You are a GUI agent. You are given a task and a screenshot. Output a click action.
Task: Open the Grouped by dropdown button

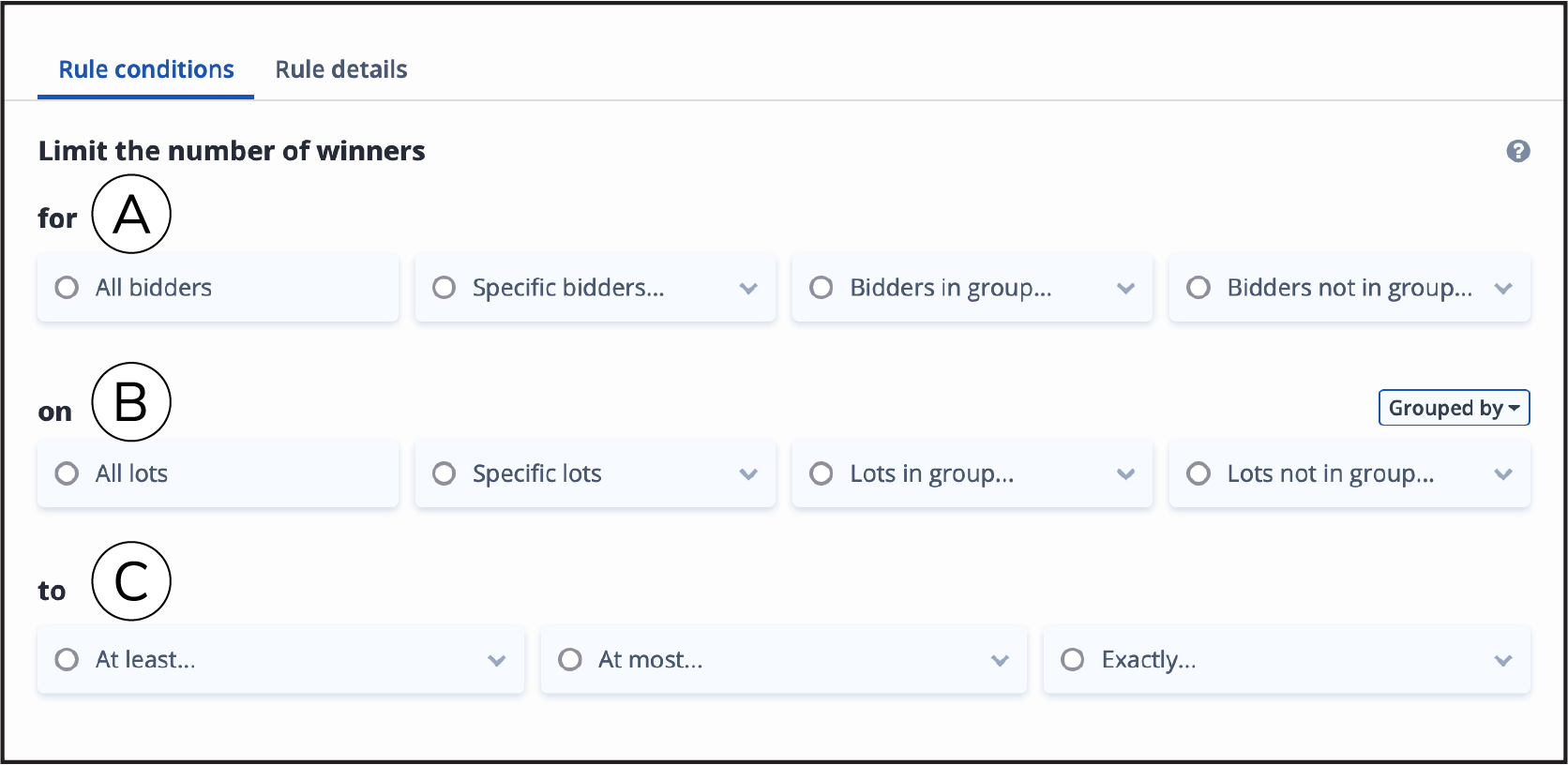tap(1454, 408)
